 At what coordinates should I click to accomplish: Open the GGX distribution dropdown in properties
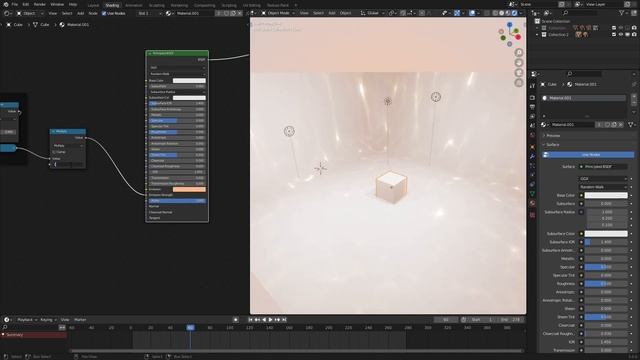tap(603, 179)
